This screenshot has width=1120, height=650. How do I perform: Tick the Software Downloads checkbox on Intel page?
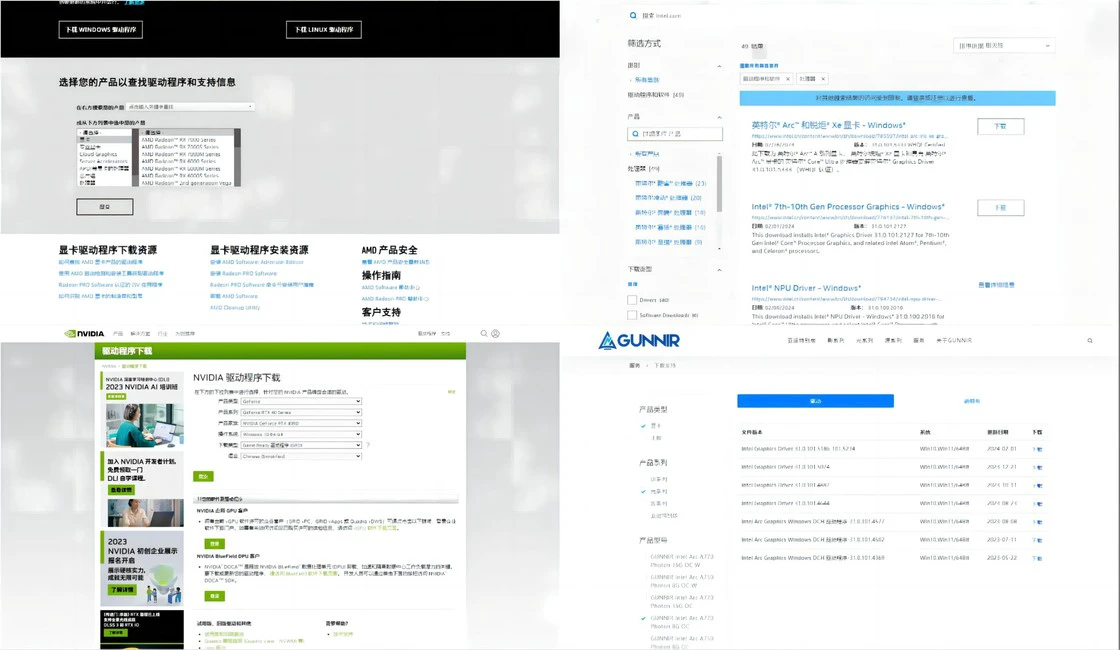point(632,315)
